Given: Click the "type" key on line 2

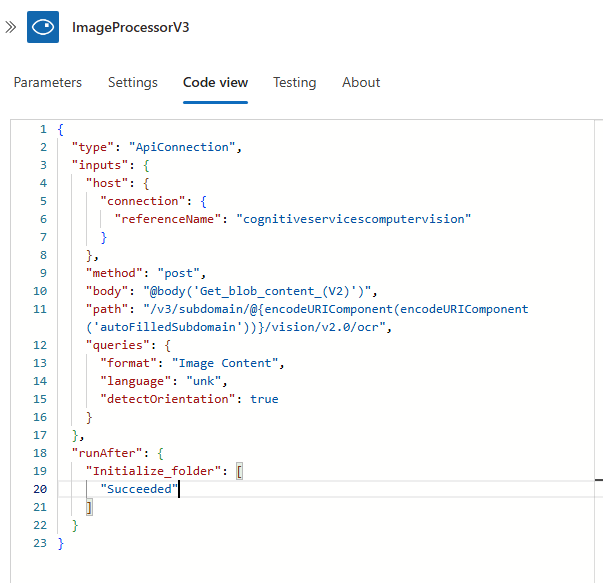Looking at the screenshot, I should click(93, 147).
